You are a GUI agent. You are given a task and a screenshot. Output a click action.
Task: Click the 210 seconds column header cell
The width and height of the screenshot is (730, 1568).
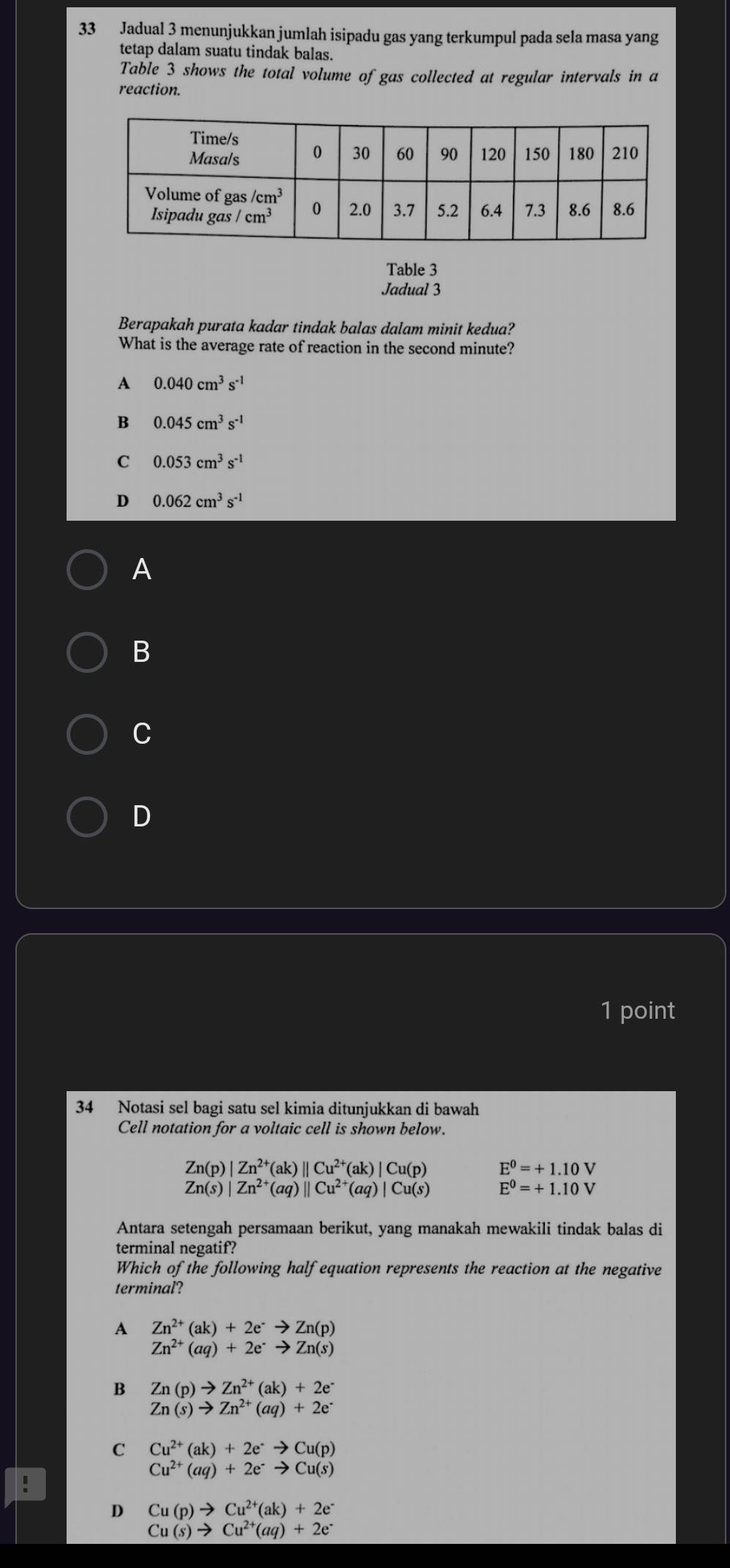click(625, 153)
